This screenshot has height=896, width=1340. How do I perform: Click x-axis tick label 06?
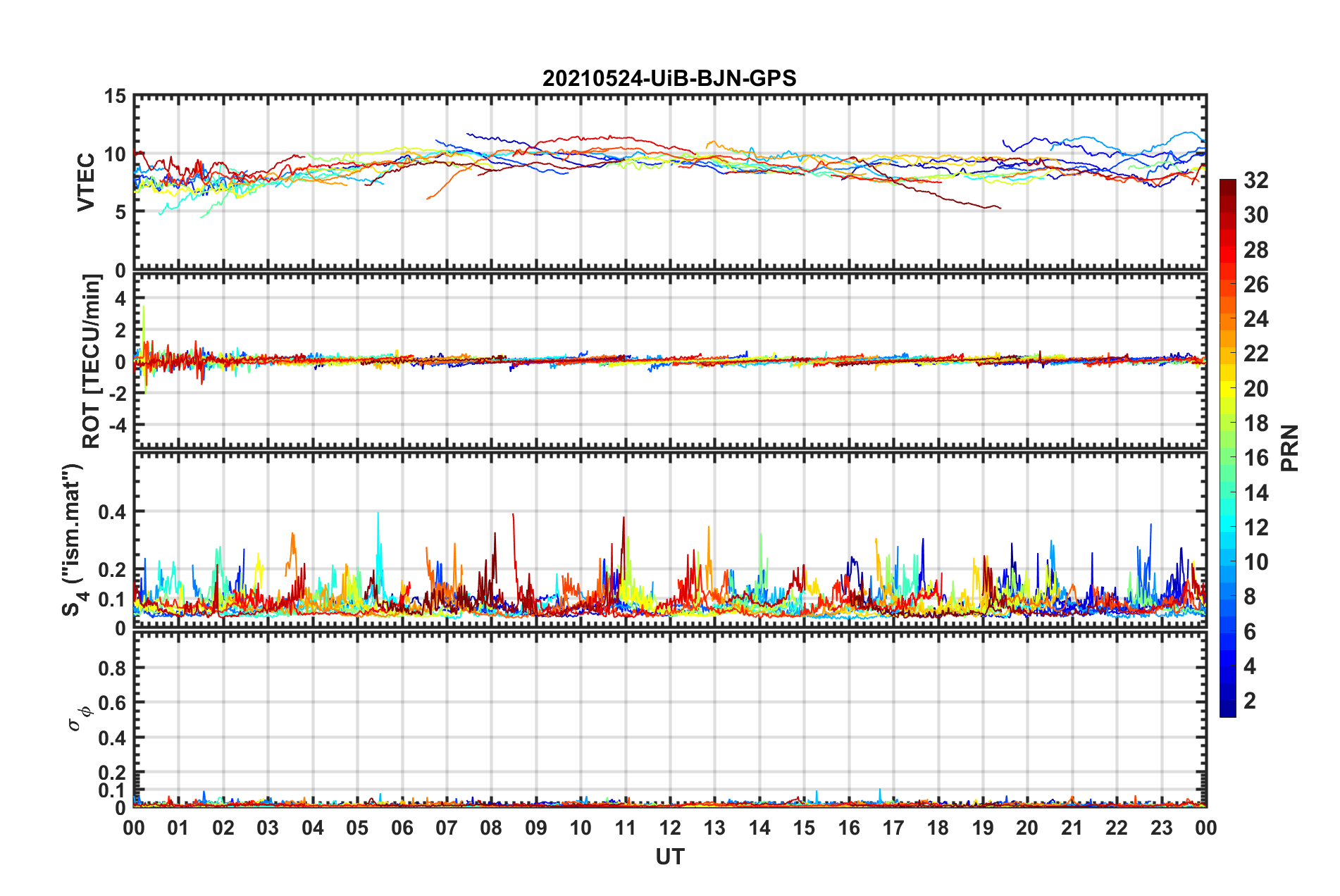point(402,828)
